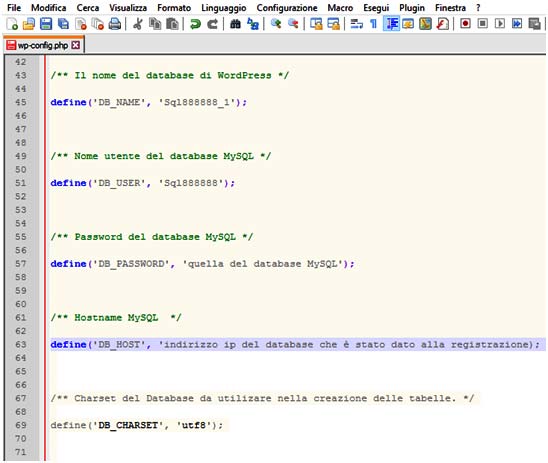Click line 63 DB_HOST define statement

tap(295, 345)
